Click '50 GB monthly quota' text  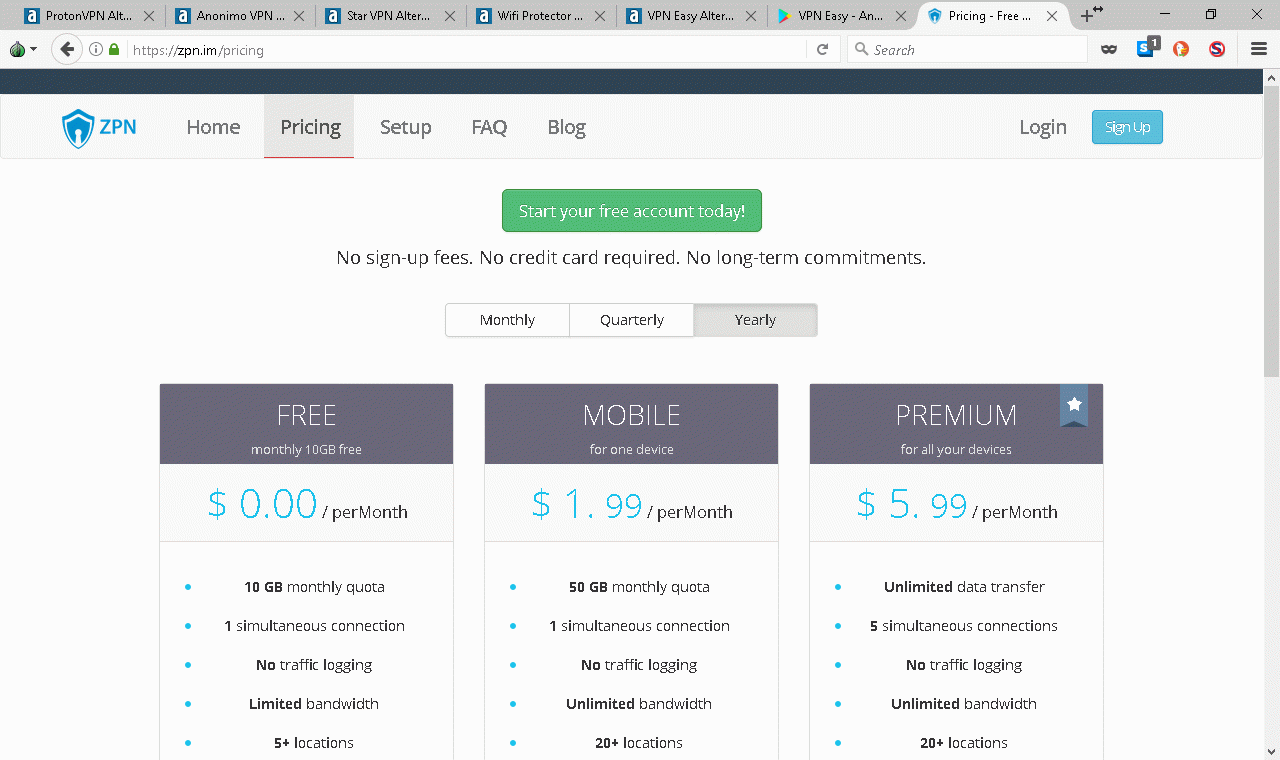click(639, 587)
